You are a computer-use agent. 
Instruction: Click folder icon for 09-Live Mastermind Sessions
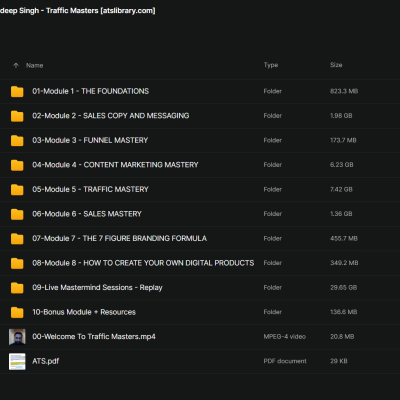coord(17,288)
